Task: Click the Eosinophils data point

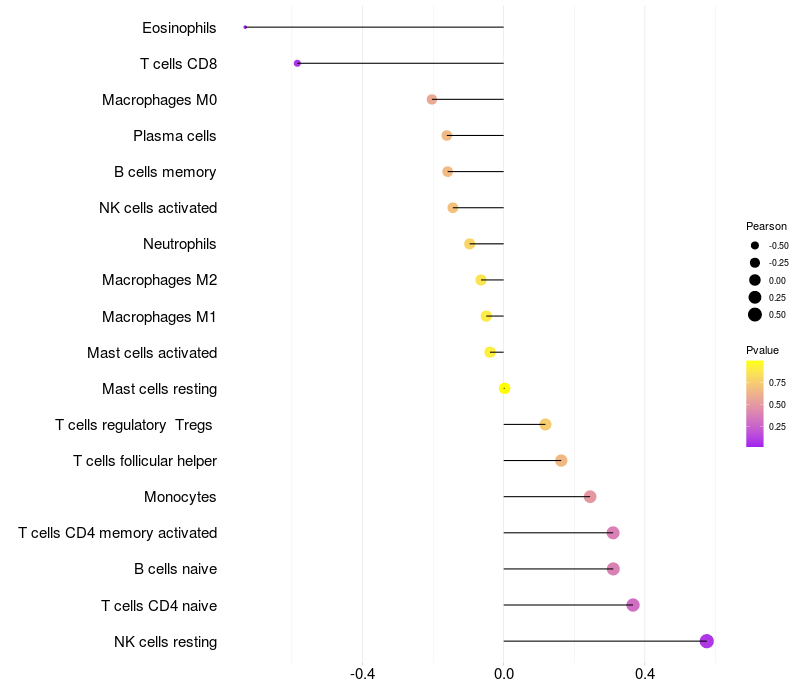Action: click(x=245, y=27)
